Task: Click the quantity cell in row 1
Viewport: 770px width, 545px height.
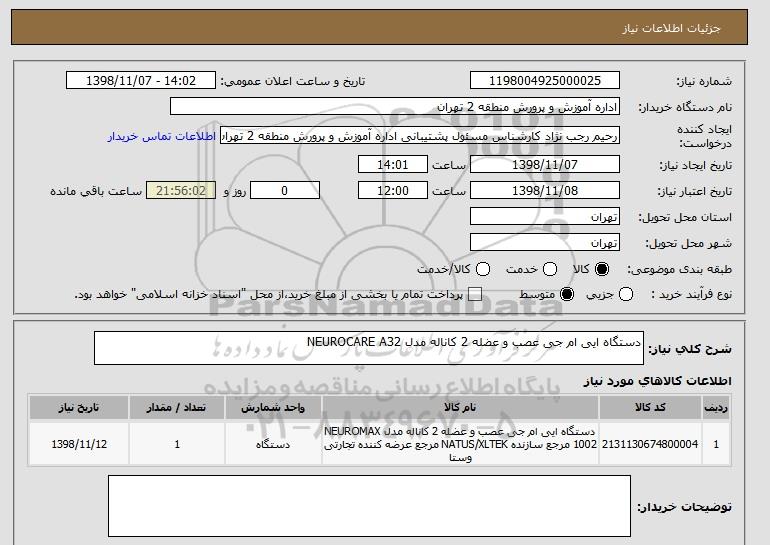Action: (x=177, y=444)
